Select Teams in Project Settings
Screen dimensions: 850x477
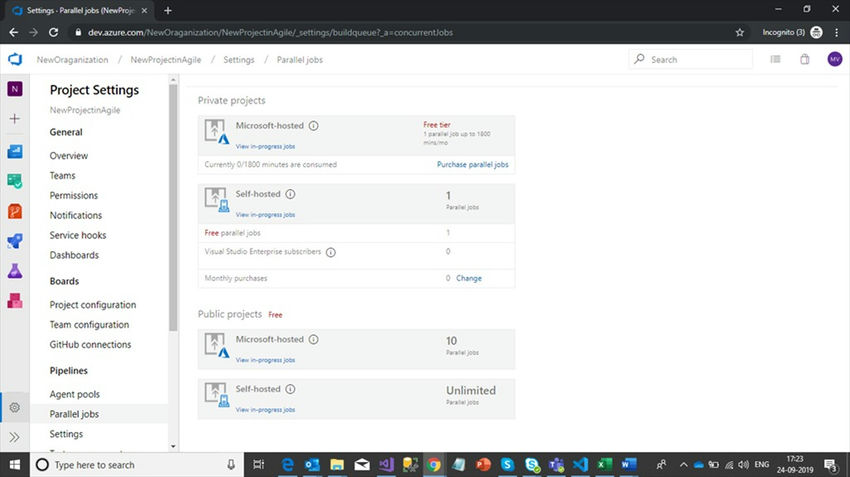pyautogui.click(x=62, y=176)
